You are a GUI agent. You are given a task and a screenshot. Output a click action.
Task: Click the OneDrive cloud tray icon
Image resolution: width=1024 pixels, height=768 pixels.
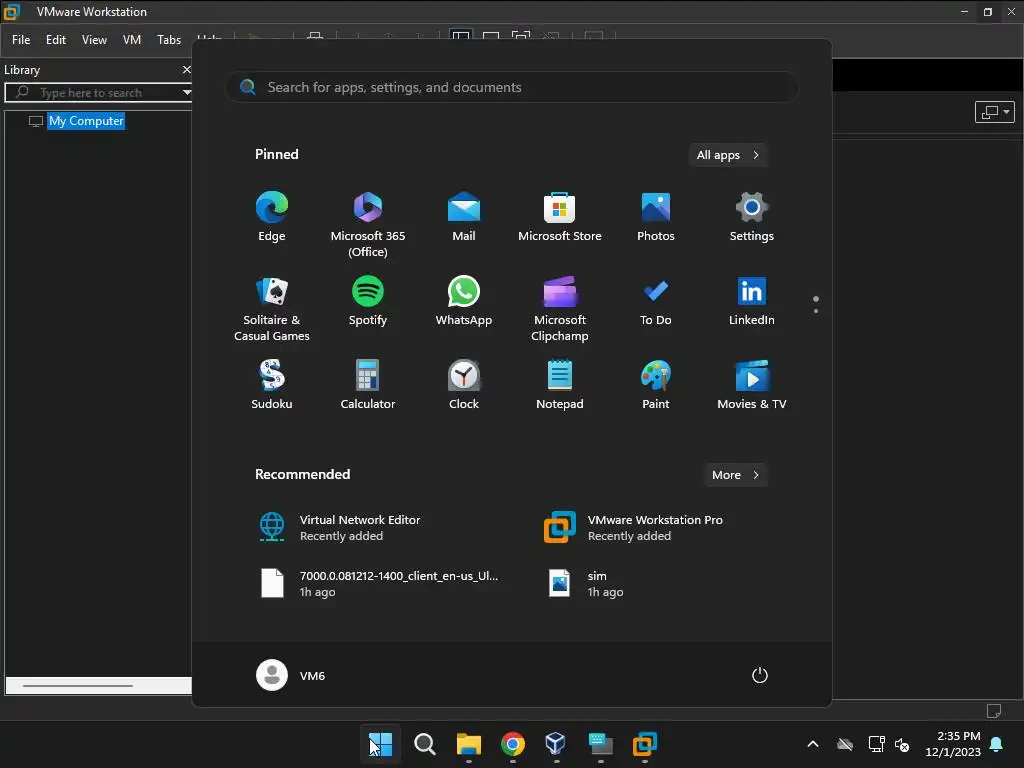point(845,744)
